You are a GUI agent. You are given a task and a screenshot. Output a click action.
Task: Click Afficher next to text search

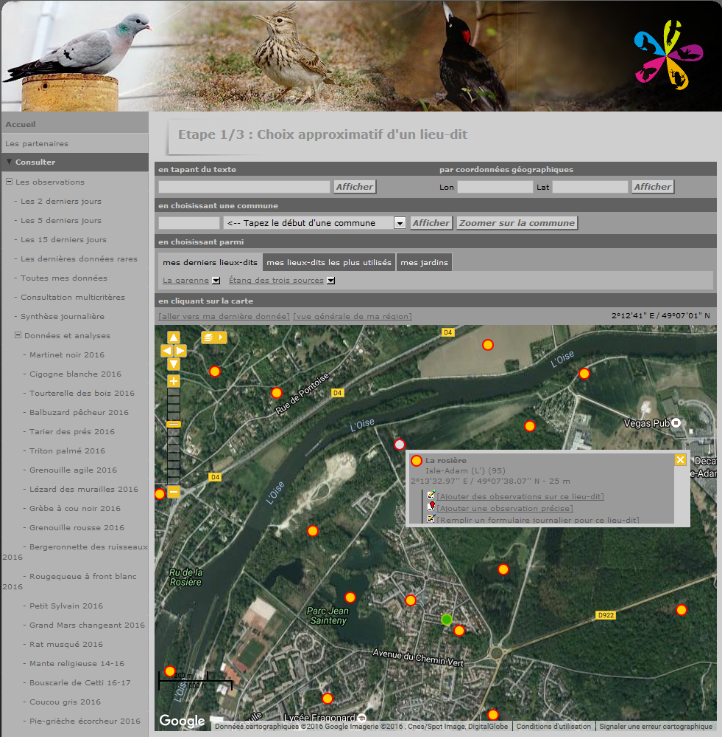[355, 187]
